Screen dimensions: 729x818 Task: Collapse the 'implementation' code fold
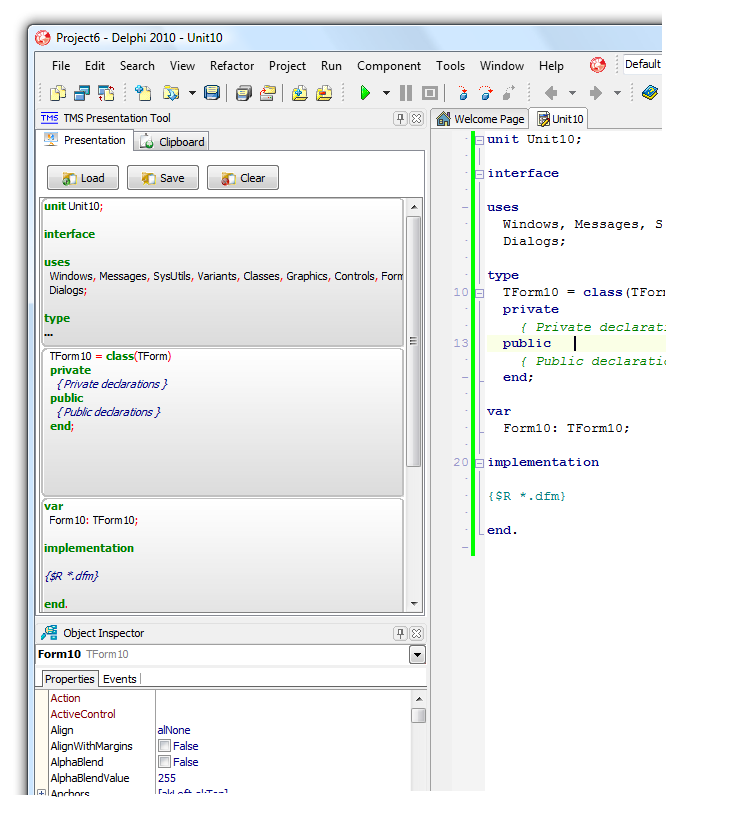(480, 463)
